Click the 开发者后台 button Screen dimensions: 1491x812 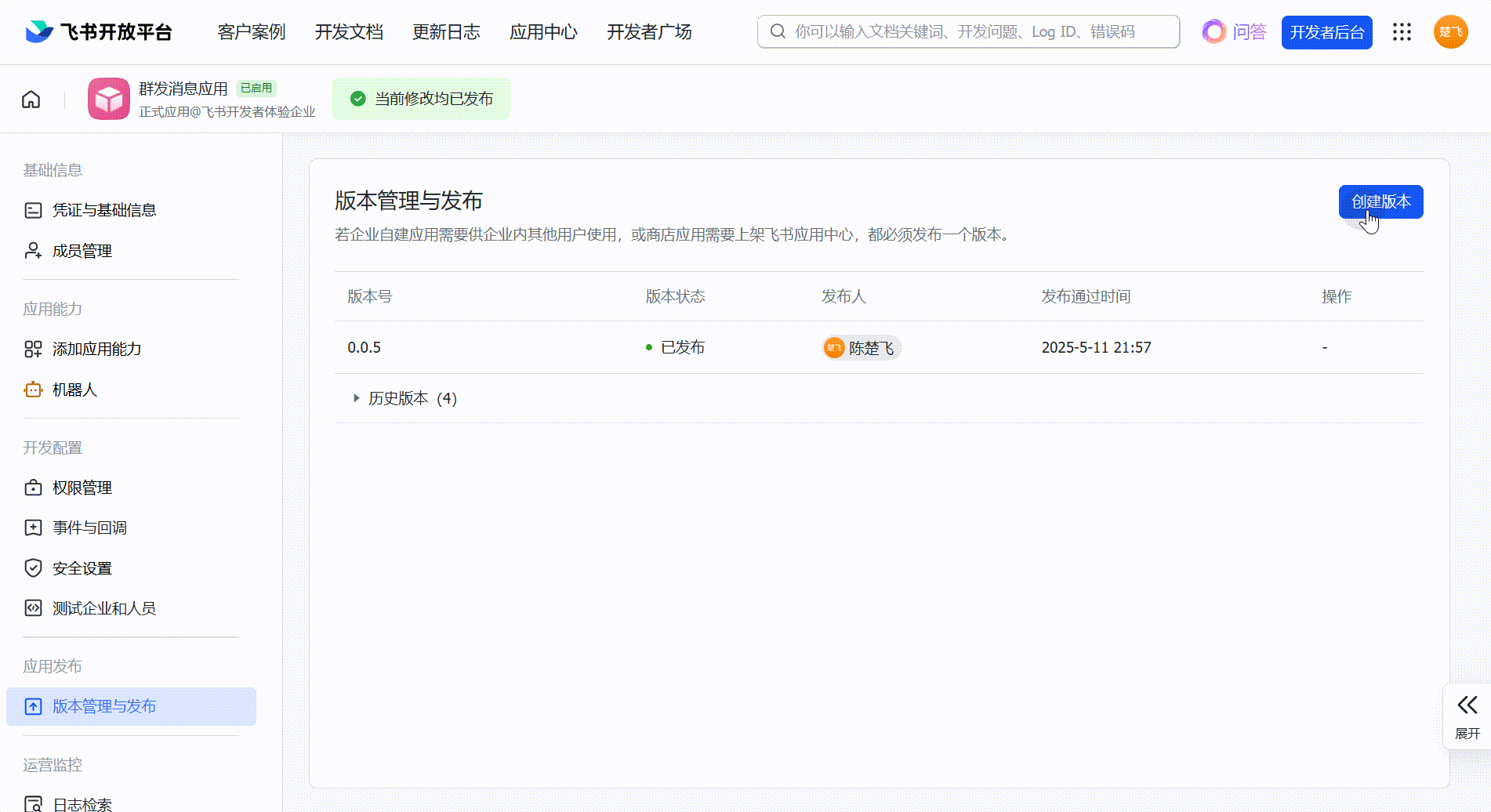click(1326, 32)
